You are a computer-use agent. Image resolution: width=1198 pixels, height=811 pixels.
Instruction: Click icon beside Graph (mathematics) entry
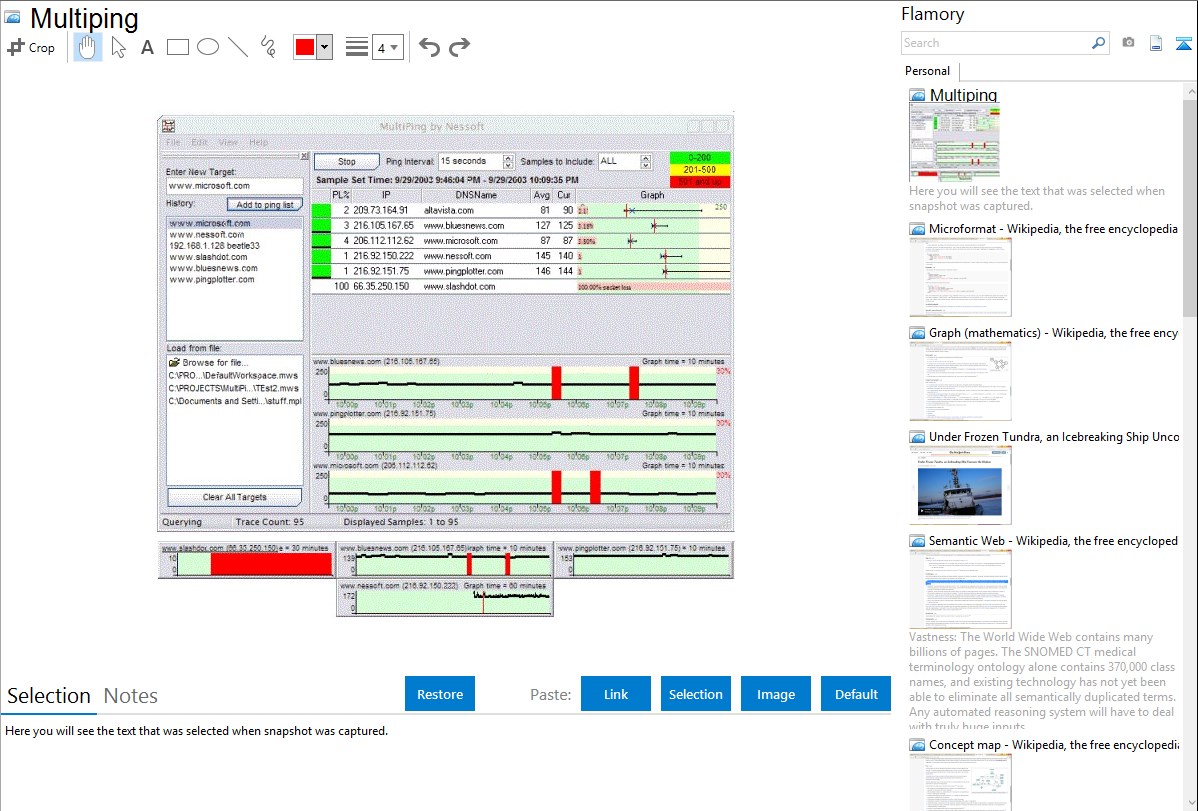(x=917, y=333)
